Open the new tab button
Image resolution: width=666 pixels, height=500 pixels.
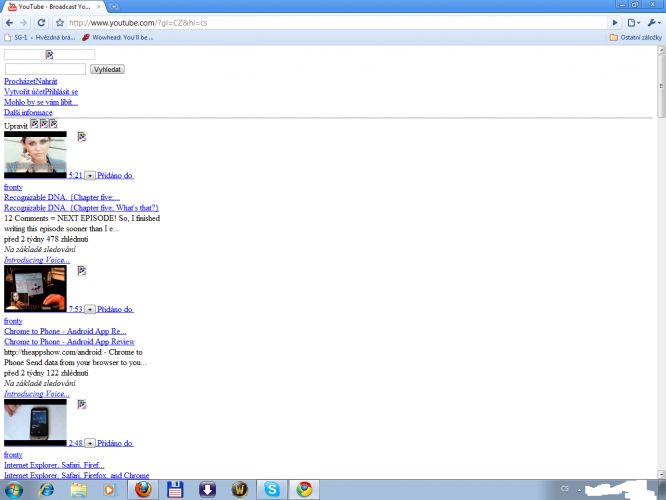[x=114, y=6]
